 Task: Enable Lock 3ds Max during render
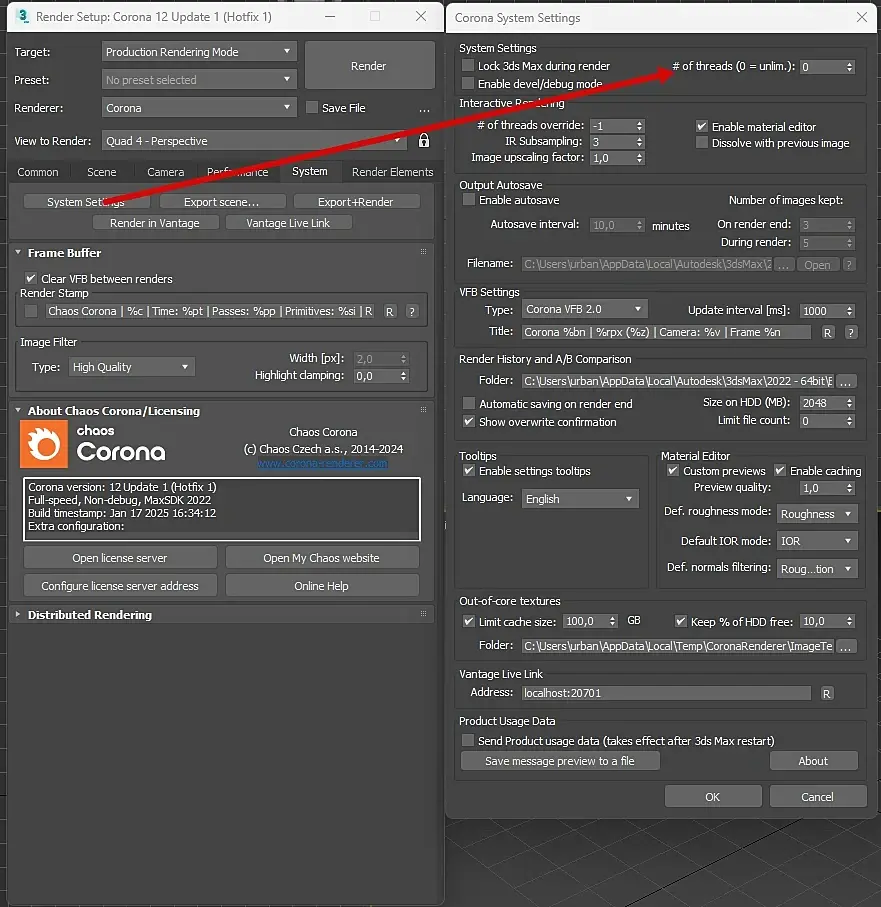click(x=468, y=65)
